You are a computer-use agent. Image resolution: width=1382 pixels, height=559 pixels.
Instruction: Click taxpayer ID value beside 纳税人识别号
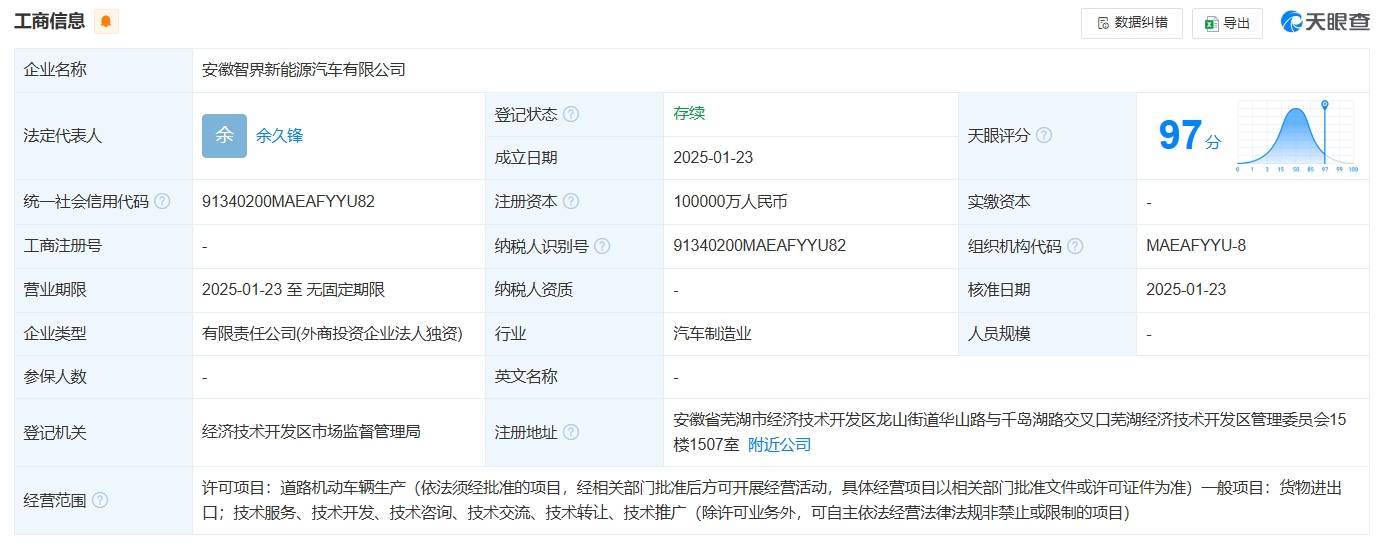[x=760, y=245]
